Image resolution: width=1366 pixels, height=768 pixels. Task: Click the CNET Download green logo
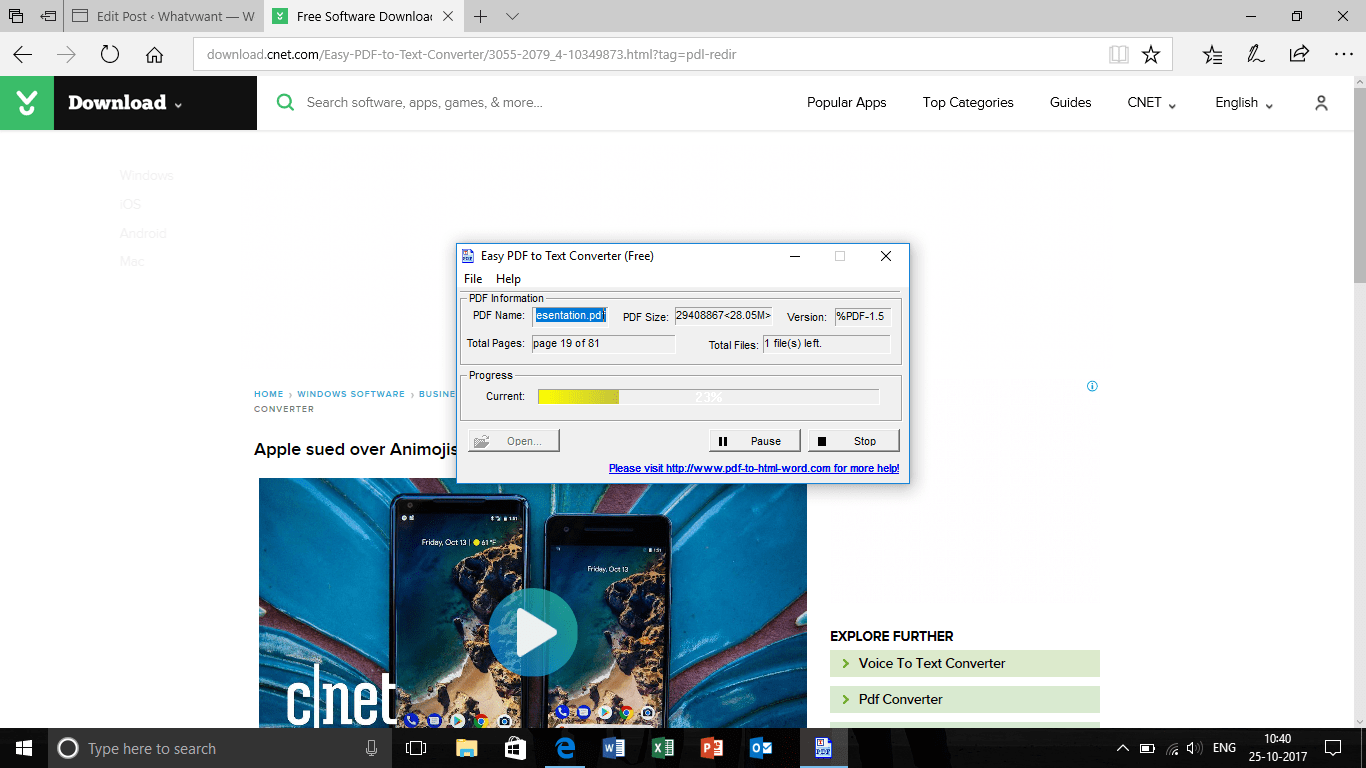tap(27, 103)
